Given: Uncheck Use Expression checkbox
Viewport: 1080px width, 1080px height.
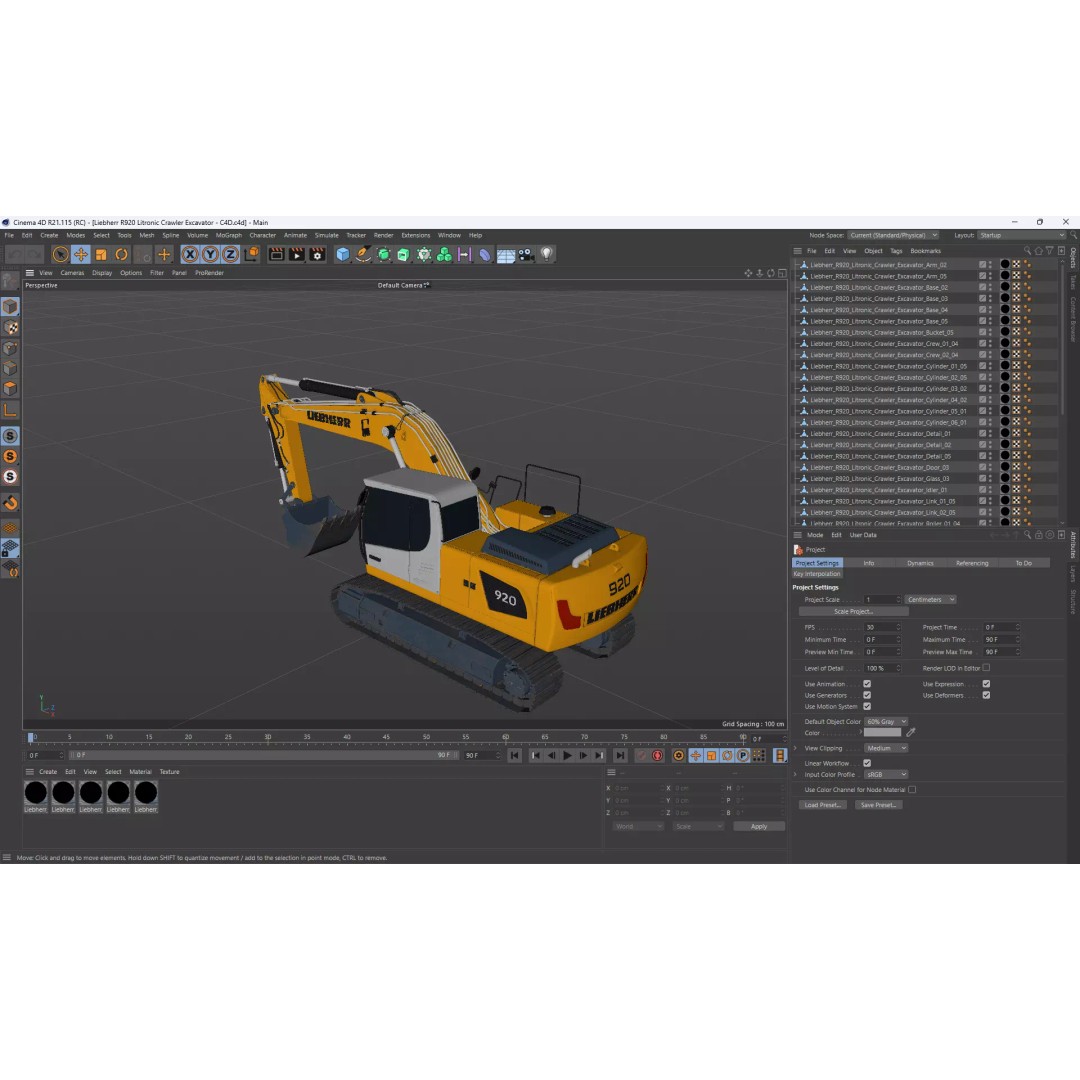Looking at the screenshot, I should click(x=986, y=684).
